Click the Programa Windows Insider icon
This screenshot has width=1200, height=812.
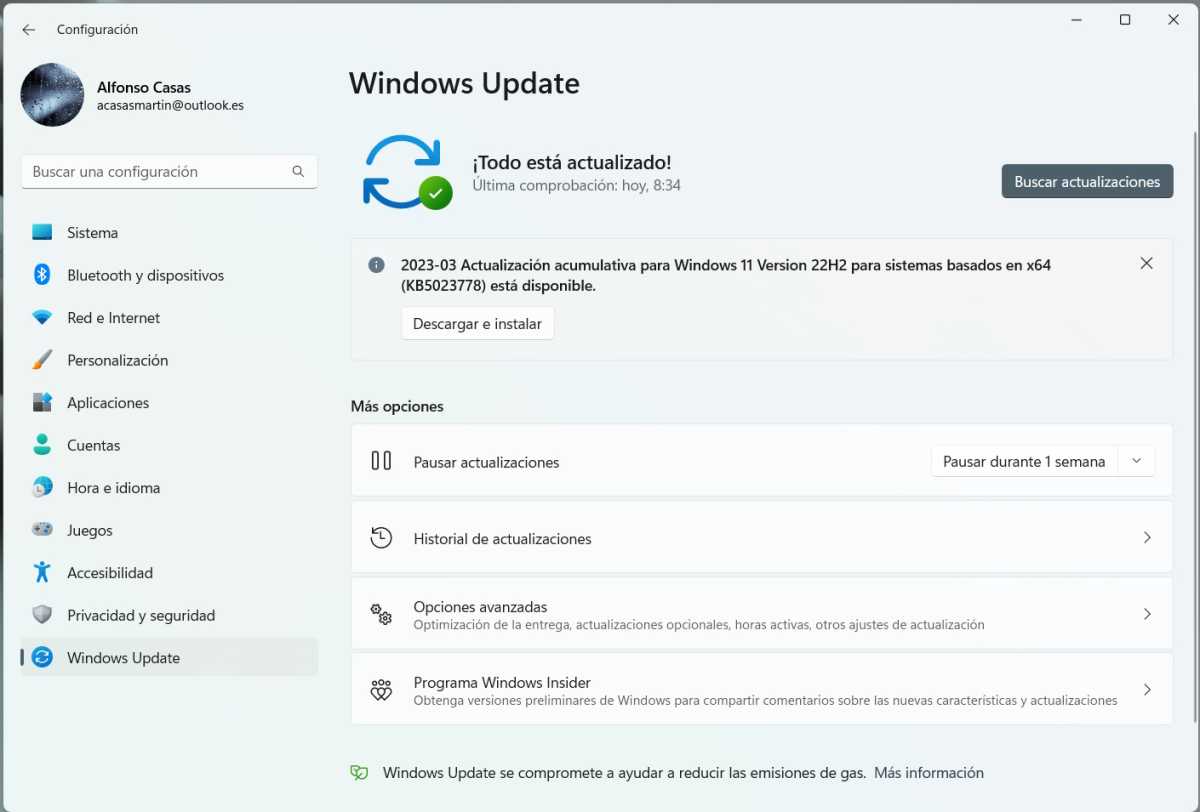point(381,690)
